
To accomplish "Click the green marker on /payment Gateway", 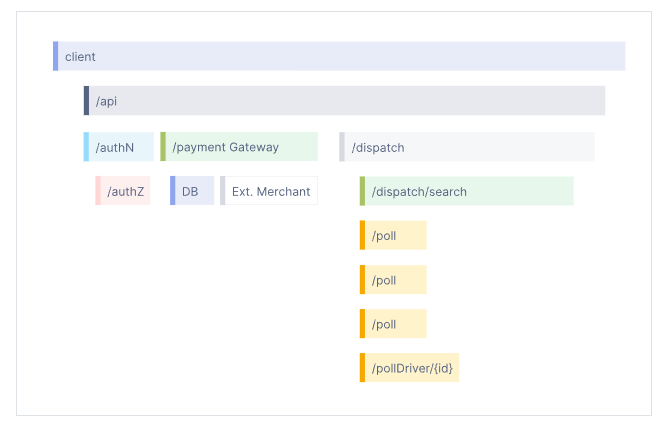I will pyautogui.click(x=163, y=147).
